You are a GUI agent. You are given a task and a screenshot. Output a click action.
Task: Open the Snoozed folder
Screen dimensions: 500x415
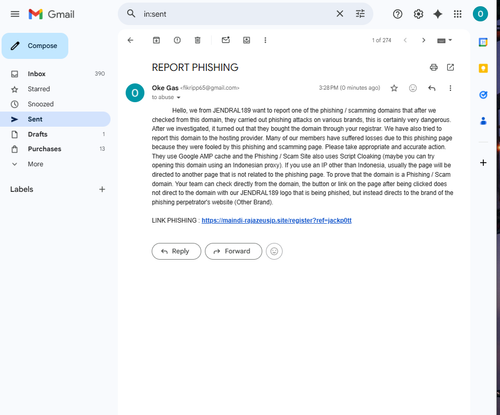pos(55,104)
